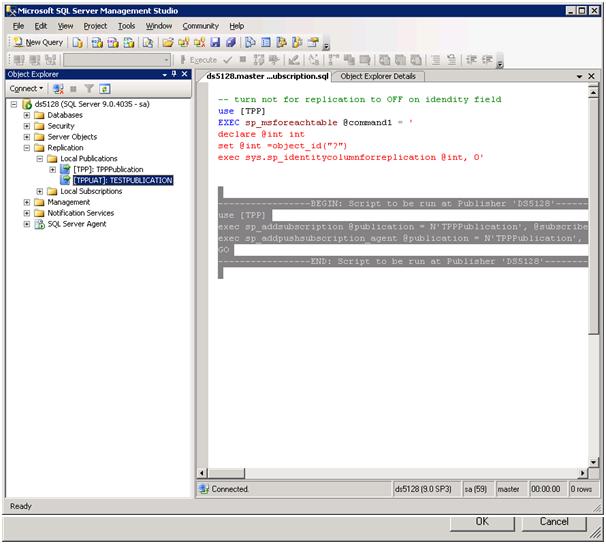Close the Object Explorer panel
The image size is (606, 544).
185,74
